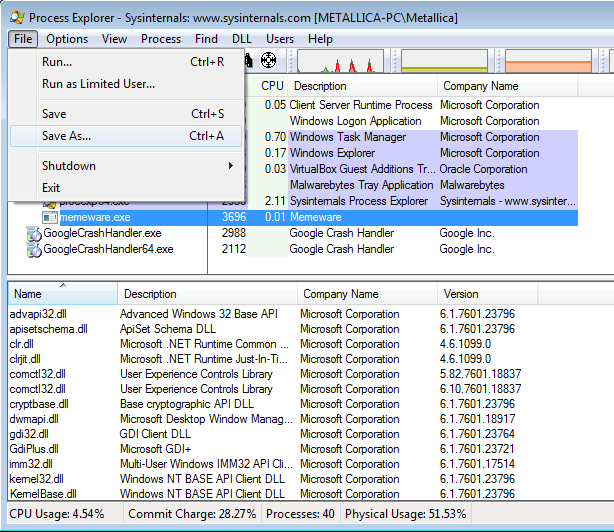Open the orange physical memory graph

tap(548, 61)
